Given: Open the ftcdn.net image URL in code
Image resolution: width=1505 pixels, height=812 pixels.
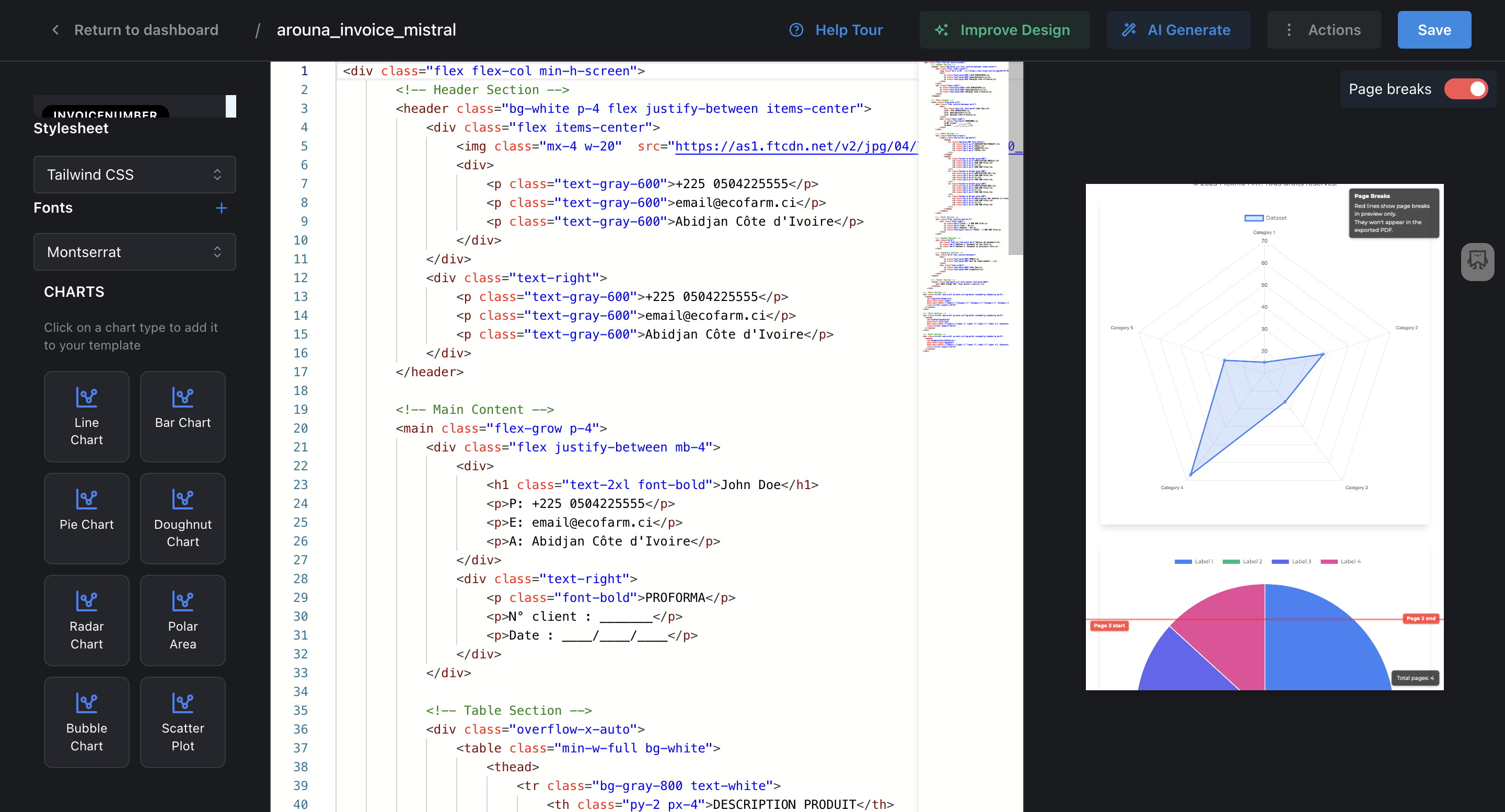Looking at the screenshot, I should click(x=796, y=146).
